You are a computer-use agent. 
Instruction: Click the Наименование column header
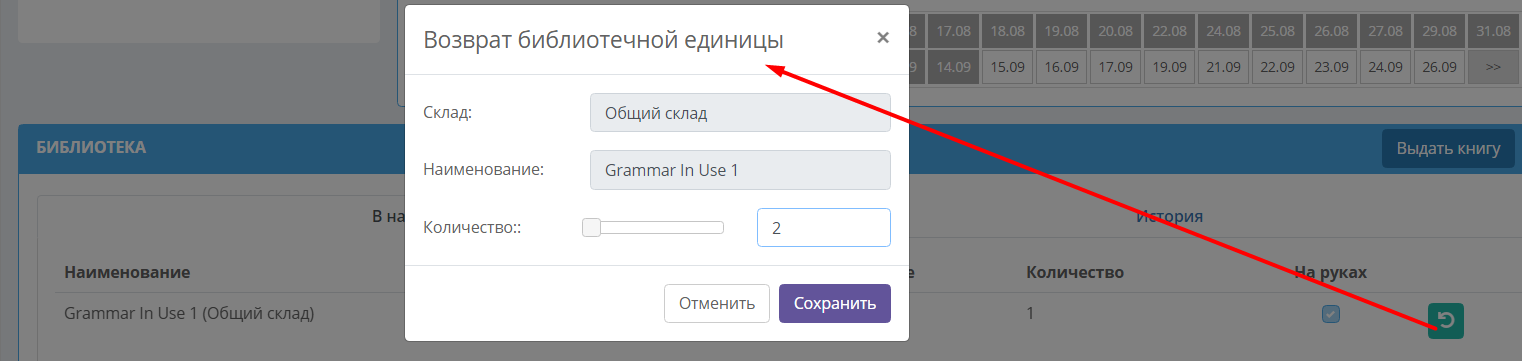[x=127, y=272]
